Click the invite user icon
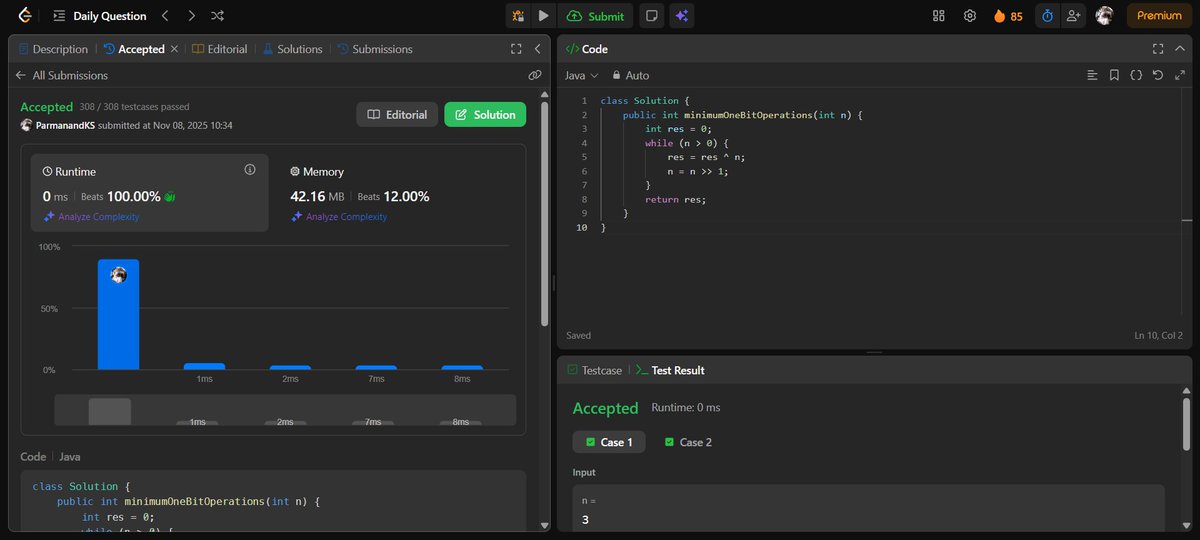1200x540 pixels. pos(1074,16)
